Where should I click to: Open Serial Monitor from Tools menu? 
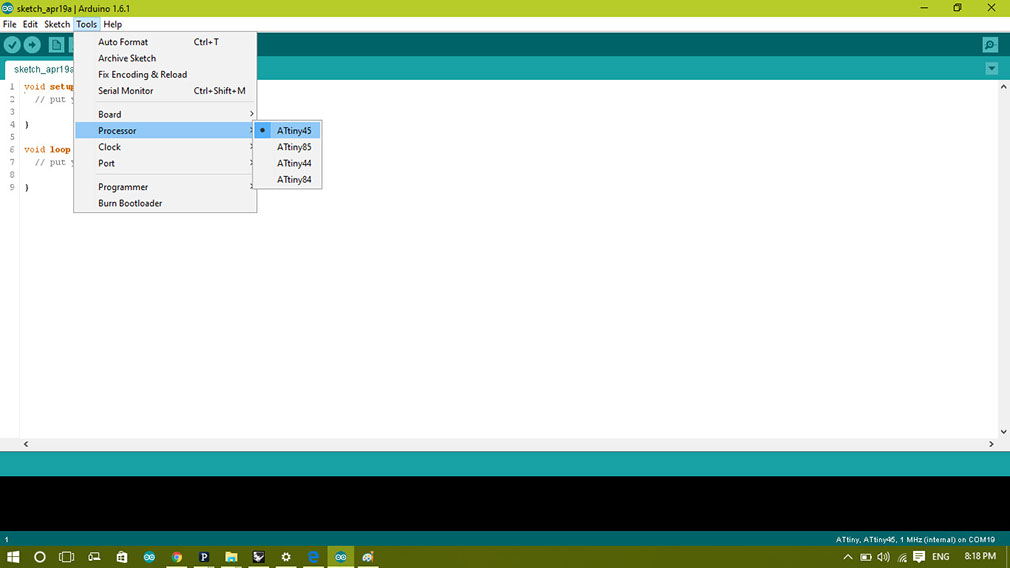(x=166, y=91)
